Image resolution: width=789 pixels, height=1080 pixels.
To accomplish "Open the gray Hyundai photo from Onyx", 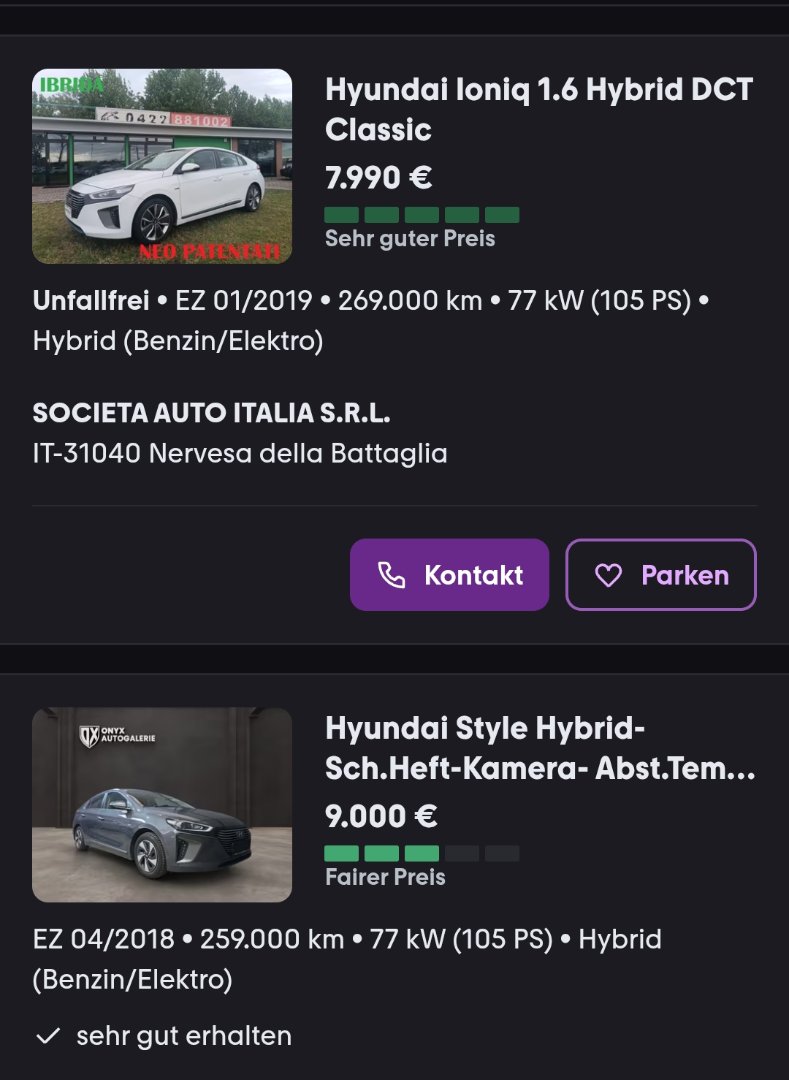I will pyautogui.click(x=162, y=805).
